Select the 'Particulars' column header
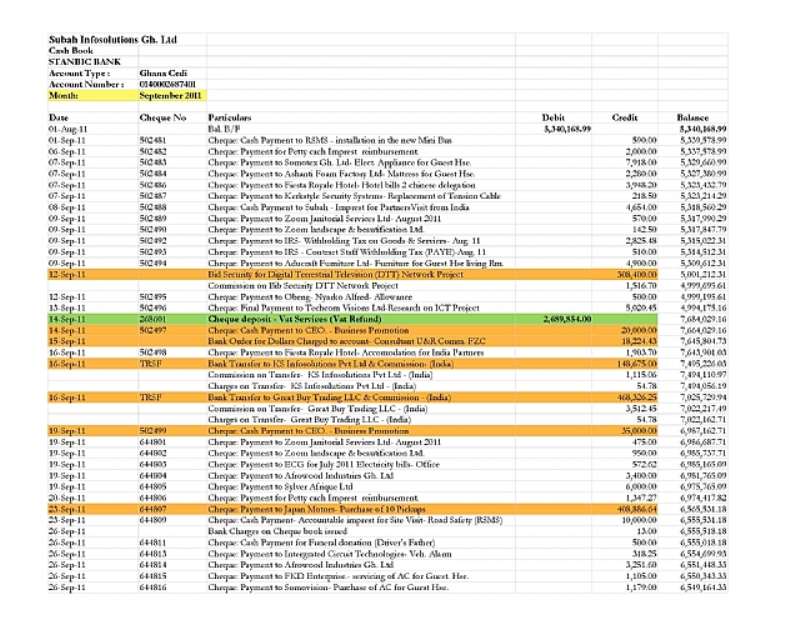This screenshot has width=800, height=619. (x=230, y=117)
